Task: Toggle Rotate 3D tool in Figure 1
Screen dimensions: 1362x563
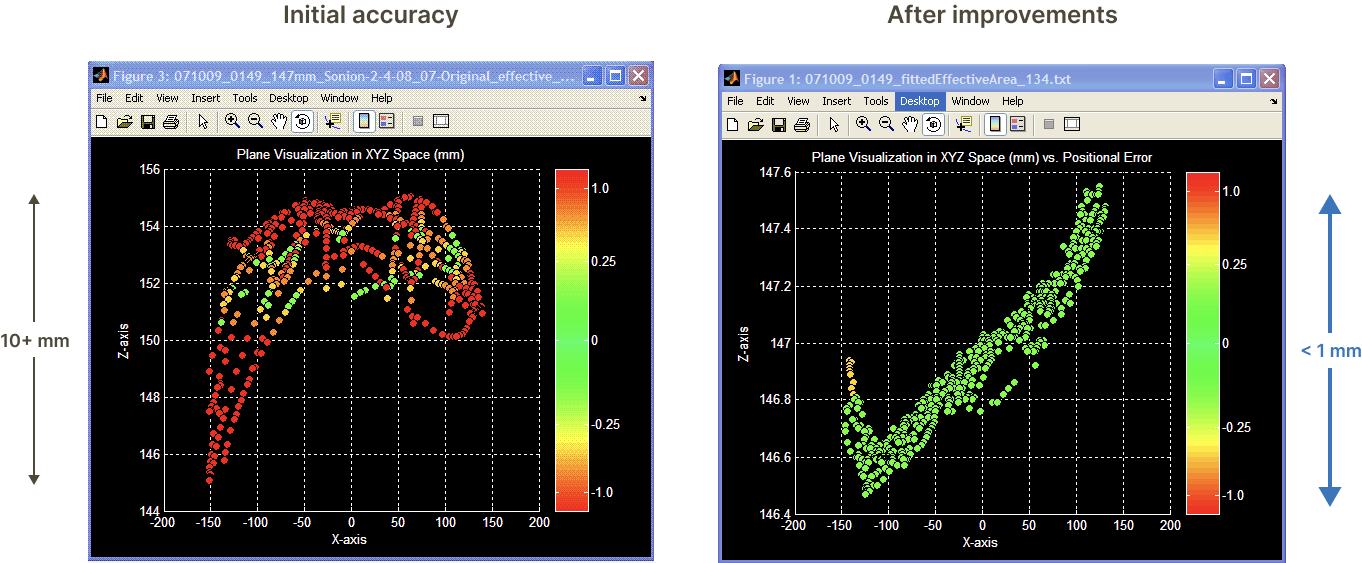Action: [933, 124]
